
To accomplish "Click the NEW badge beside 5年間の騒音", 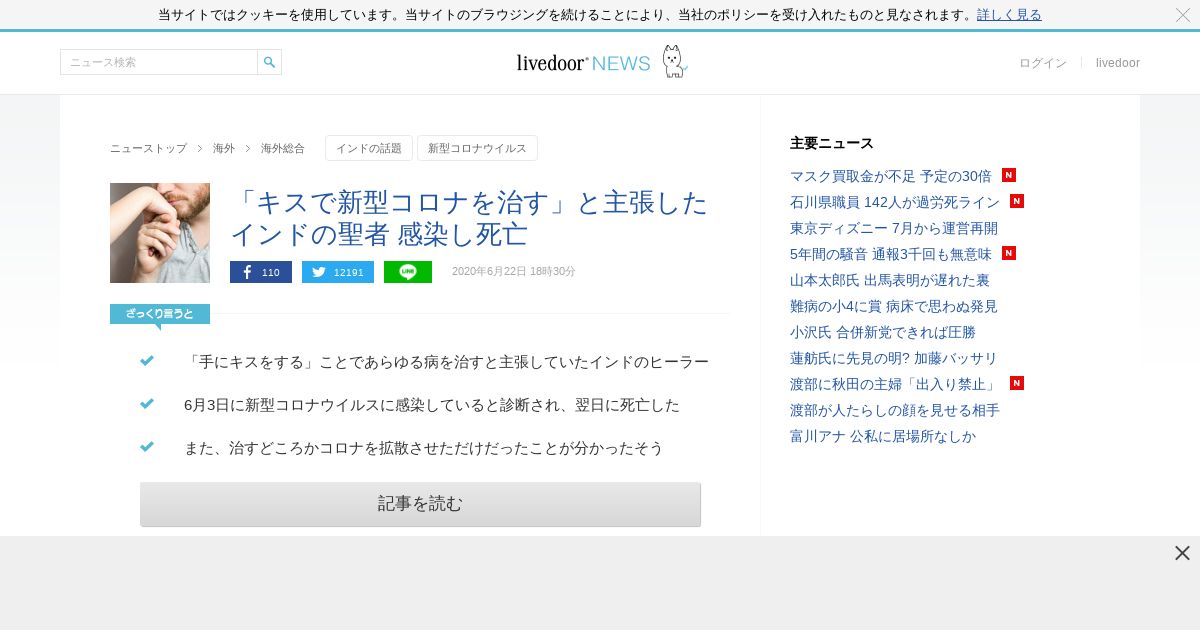I will pos(1009,253).
